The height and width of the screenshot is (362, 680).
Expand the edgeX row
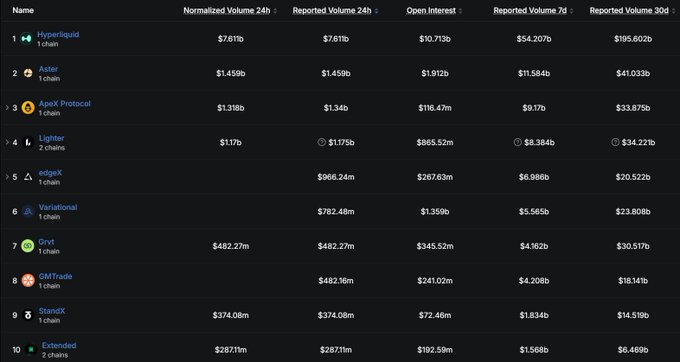[7, 177]
